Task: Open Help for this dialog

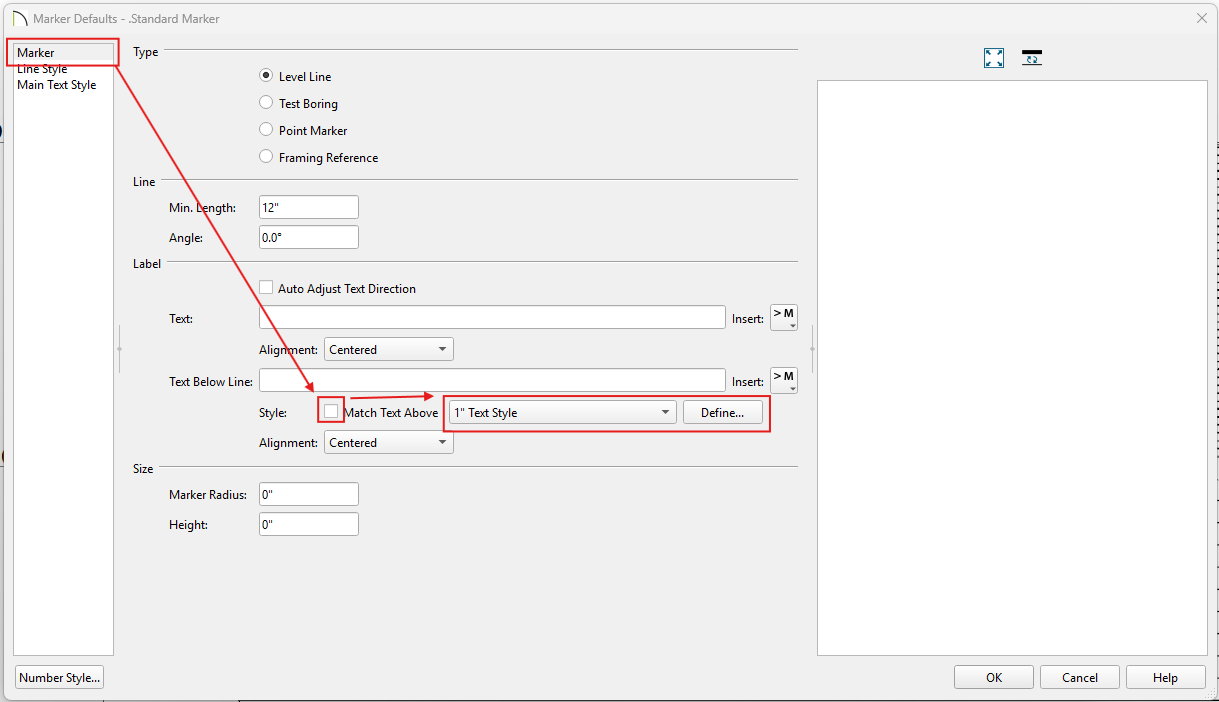Action: pos(1165,677)
